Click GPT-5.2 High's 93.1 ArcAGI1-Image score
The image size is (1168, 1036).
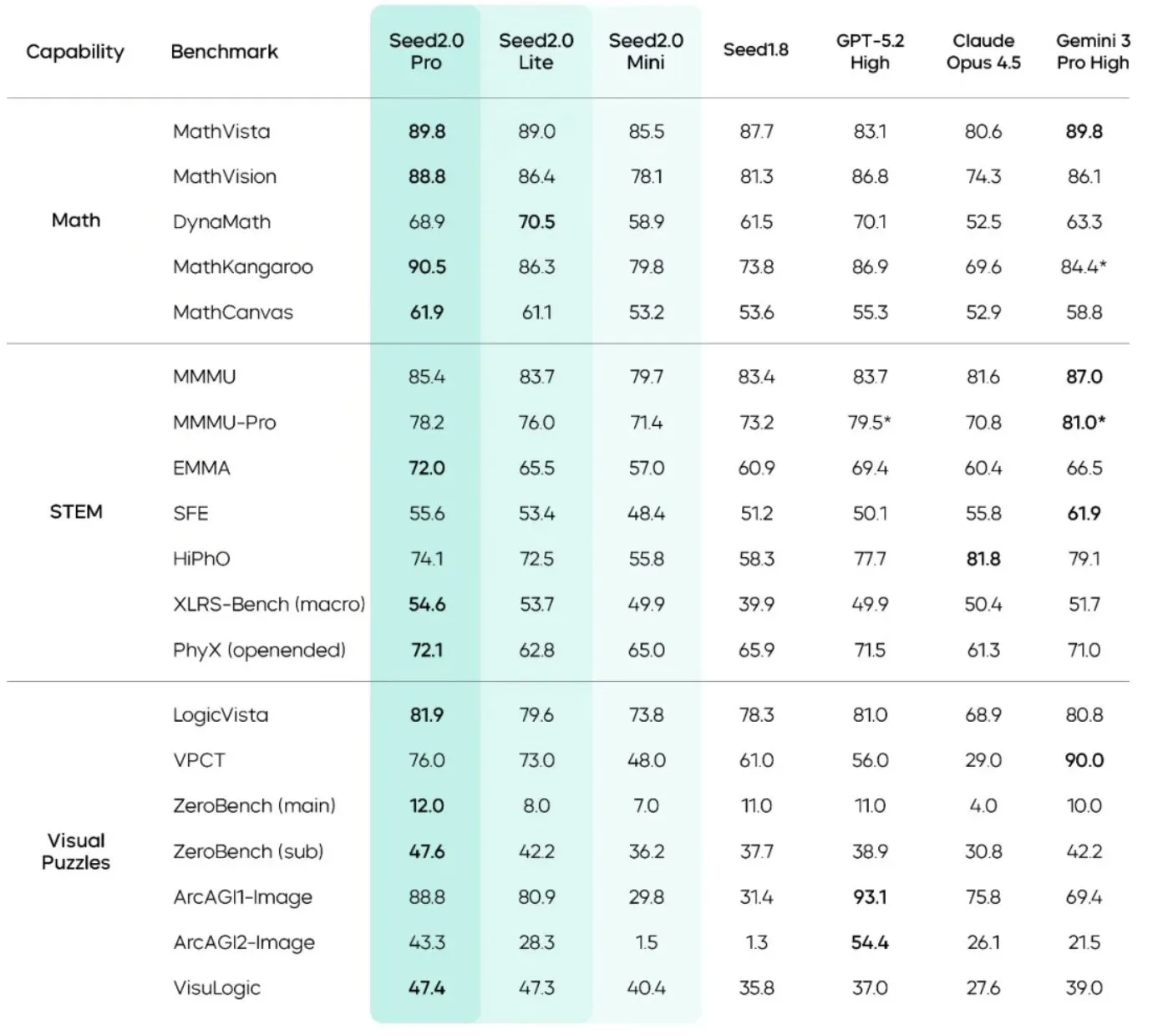coord(870,897)
